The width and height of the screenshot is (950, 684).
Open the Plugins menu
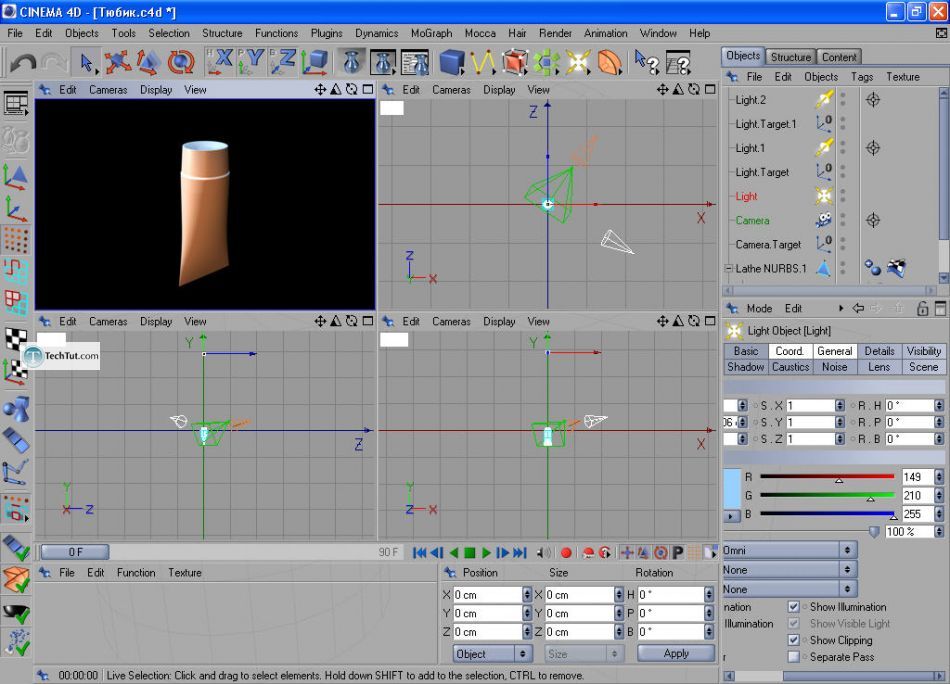point(327,33)
